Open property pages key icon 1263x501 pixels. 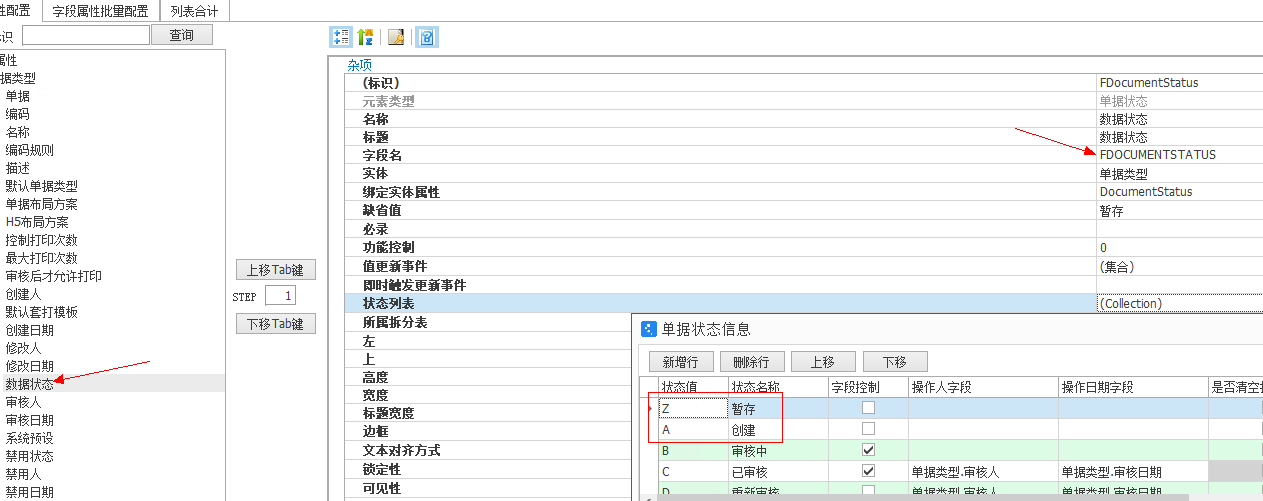[396, 37]
